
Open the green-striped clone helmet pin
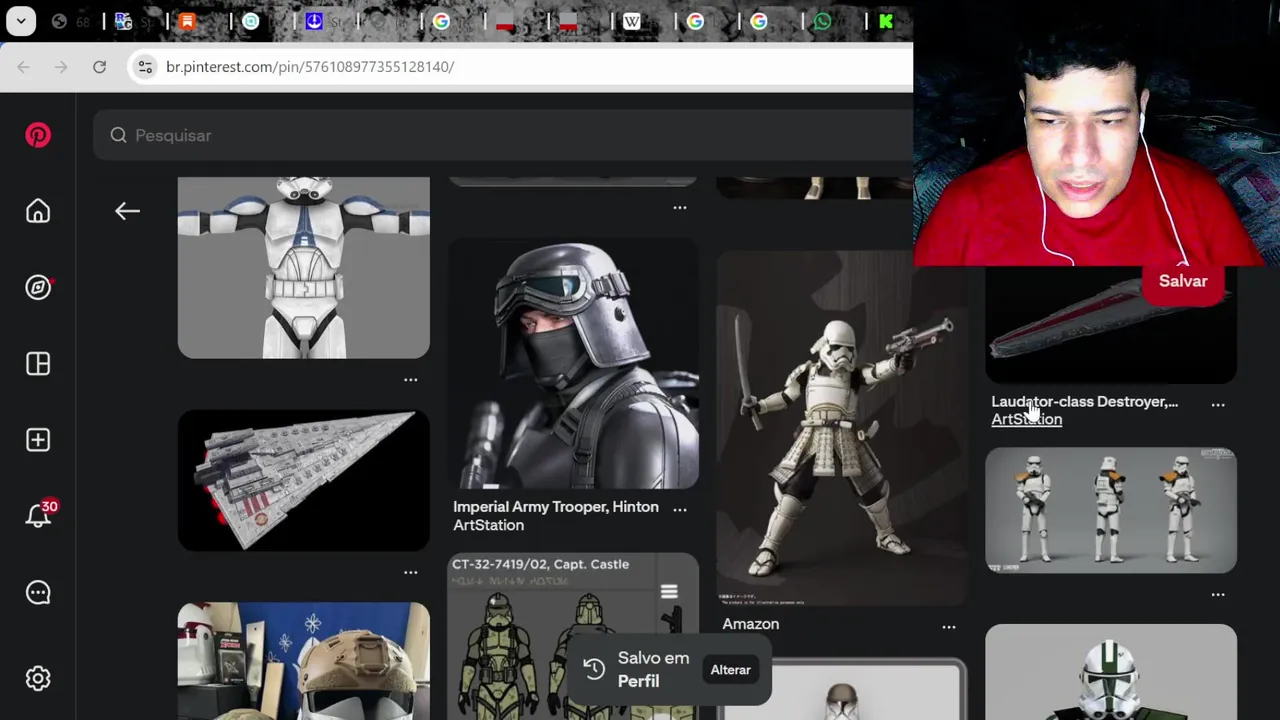pyautogui.click(x=1111, y=672)
